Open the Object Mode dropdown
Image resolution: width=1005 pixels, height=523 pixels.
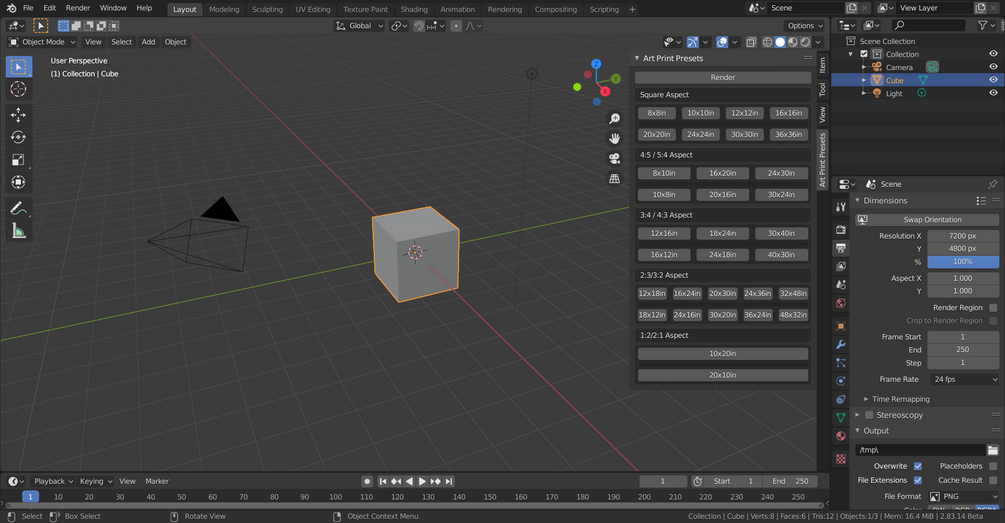pos(42,42)
